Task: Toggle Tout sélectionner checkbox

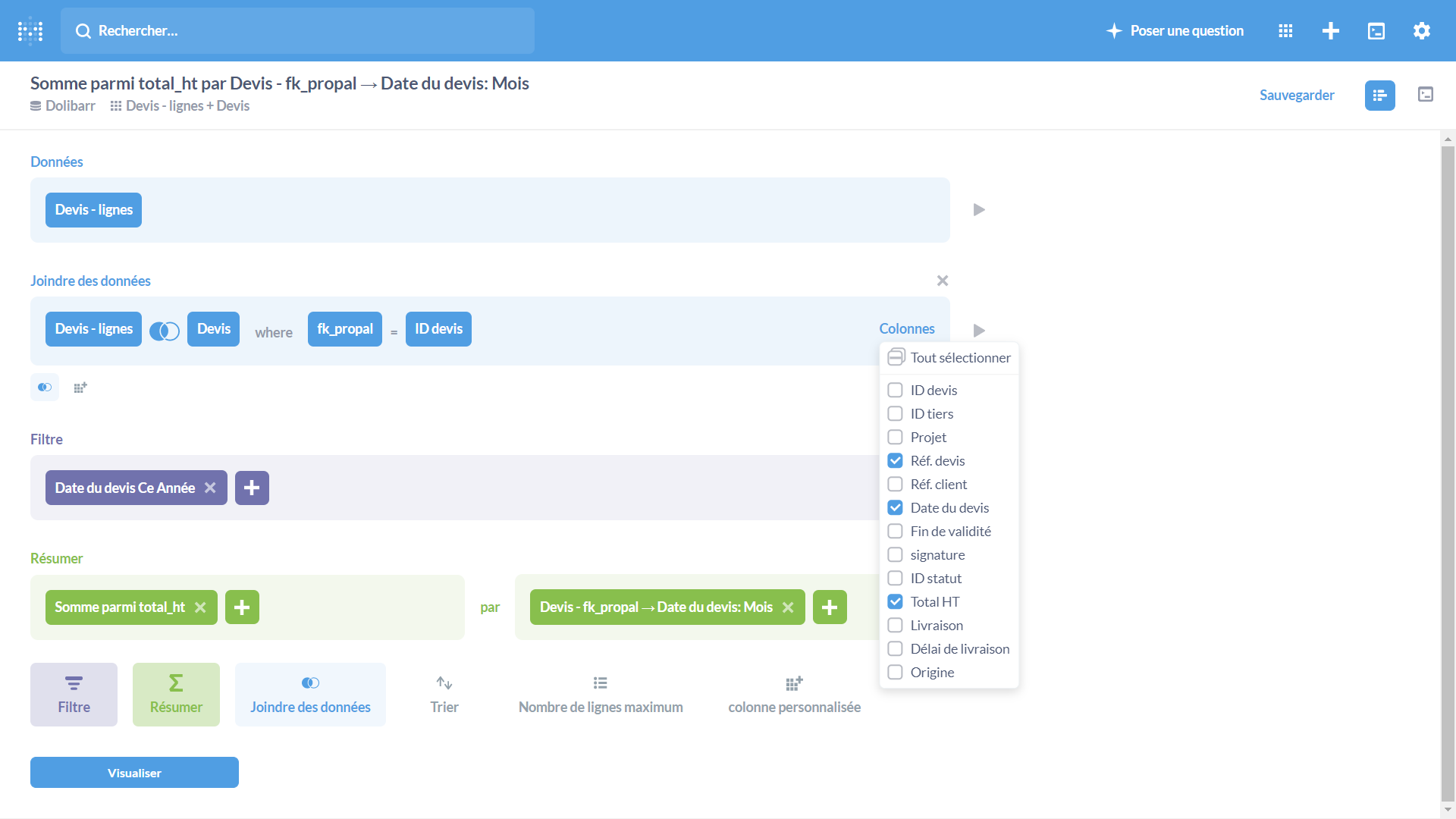Action: pos(896,357)
